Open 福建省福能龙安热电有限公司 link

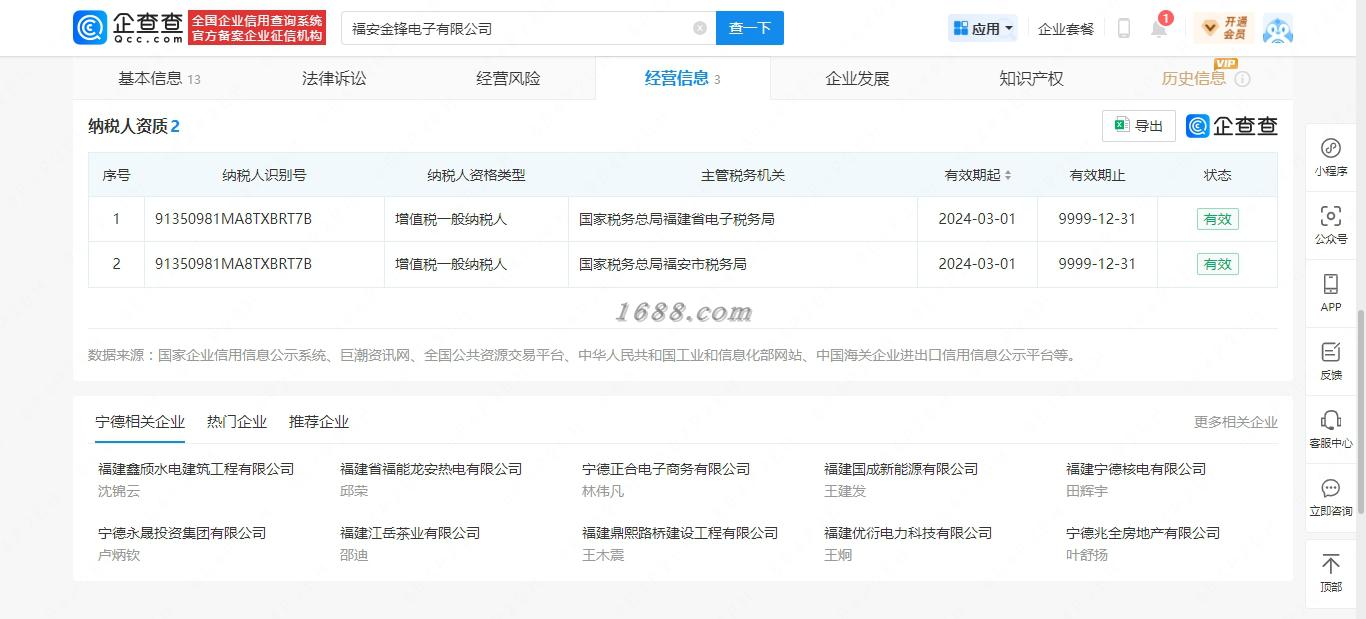coord(431,468)
